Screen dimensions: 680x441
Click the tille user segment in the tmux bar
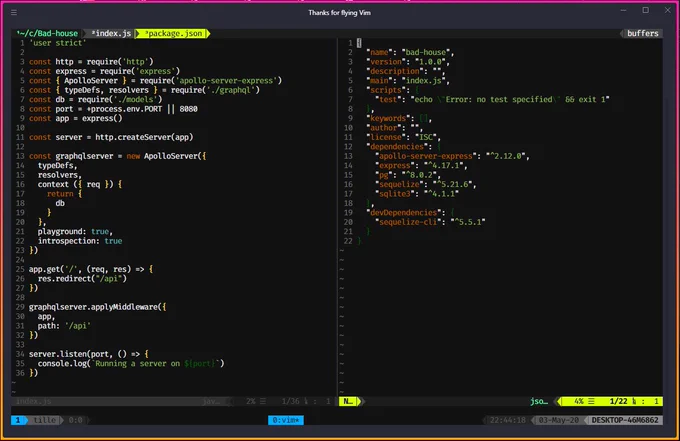point(45,420)
